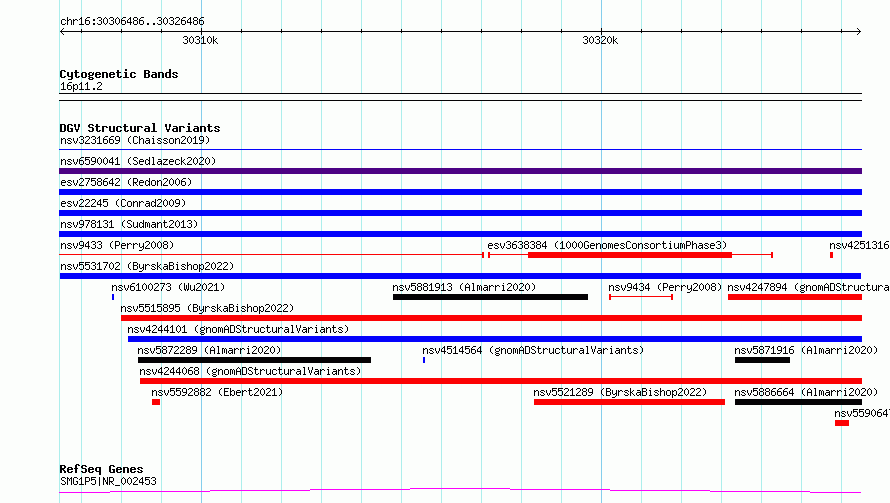
Task: Click the Cytogenetic Bands track title
Action: pos(119,74)
